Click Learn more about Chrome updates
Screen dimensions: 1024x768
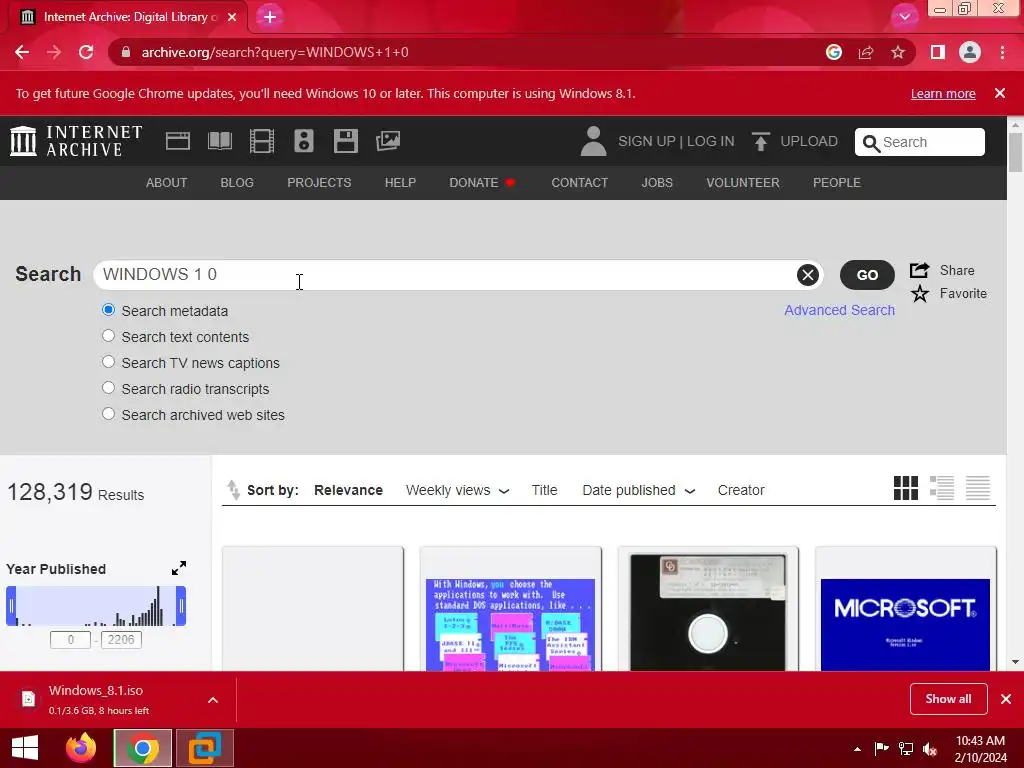[943, 93]
